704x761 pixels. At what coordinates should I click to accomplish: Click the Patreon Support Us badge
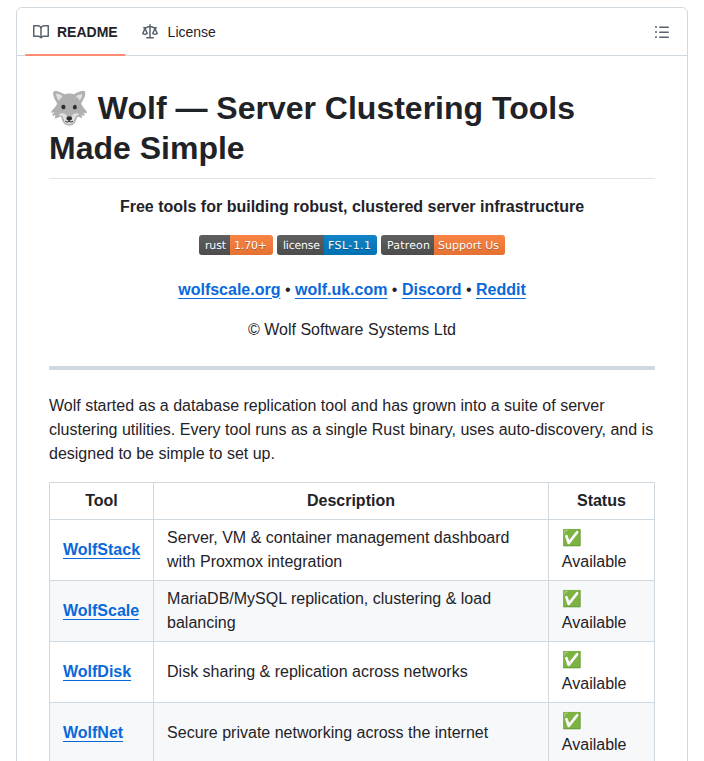coord(442,245)
